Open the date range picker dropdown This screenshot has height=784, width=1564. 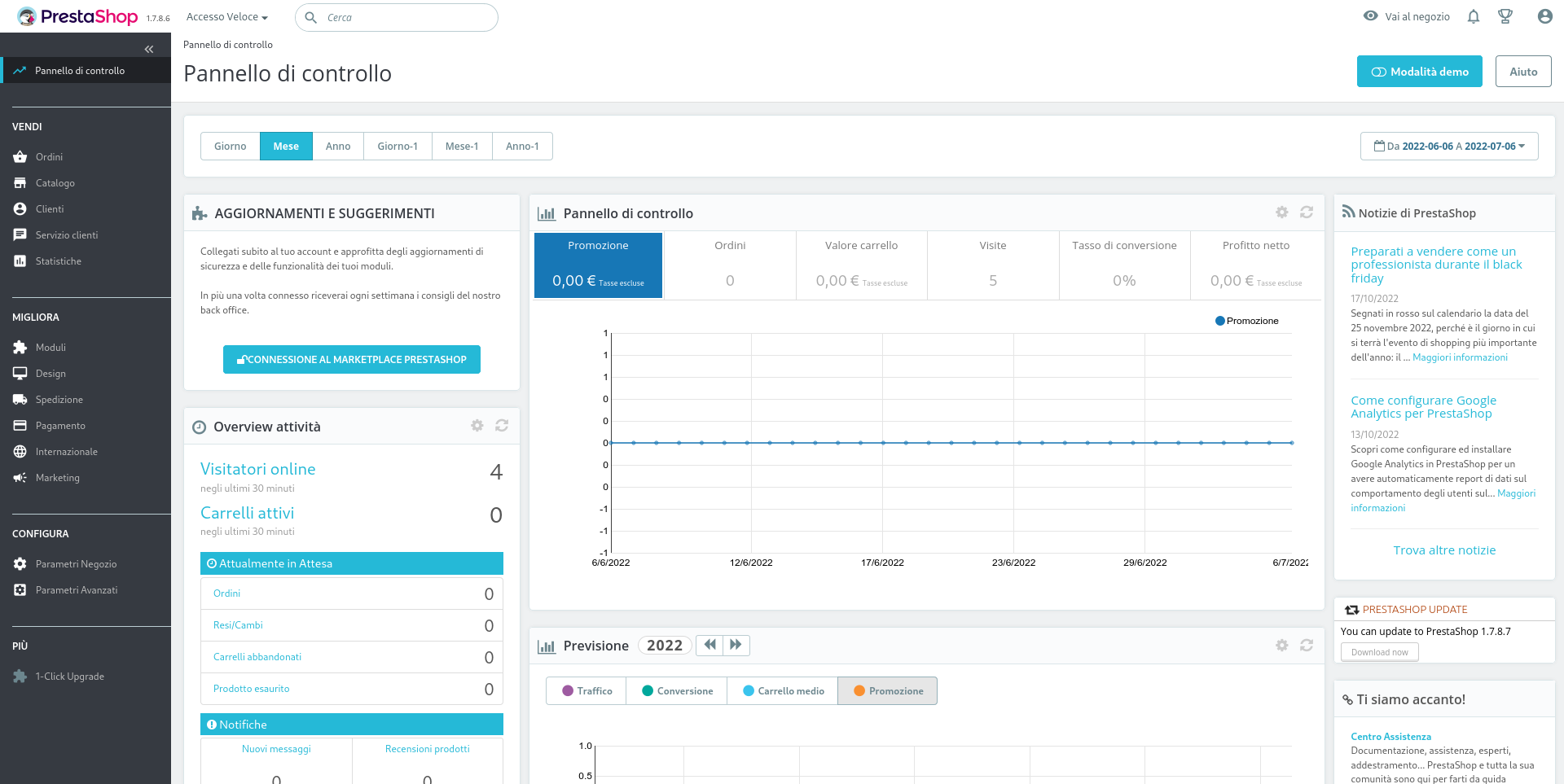tap(1449, 146)
